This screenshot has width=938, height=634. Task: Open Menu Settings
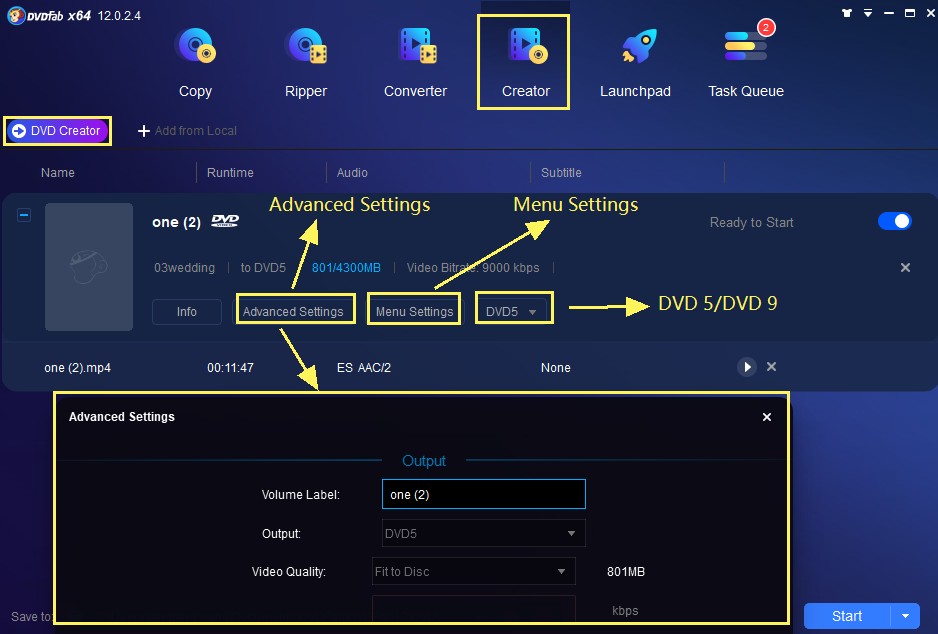[414, 311]
